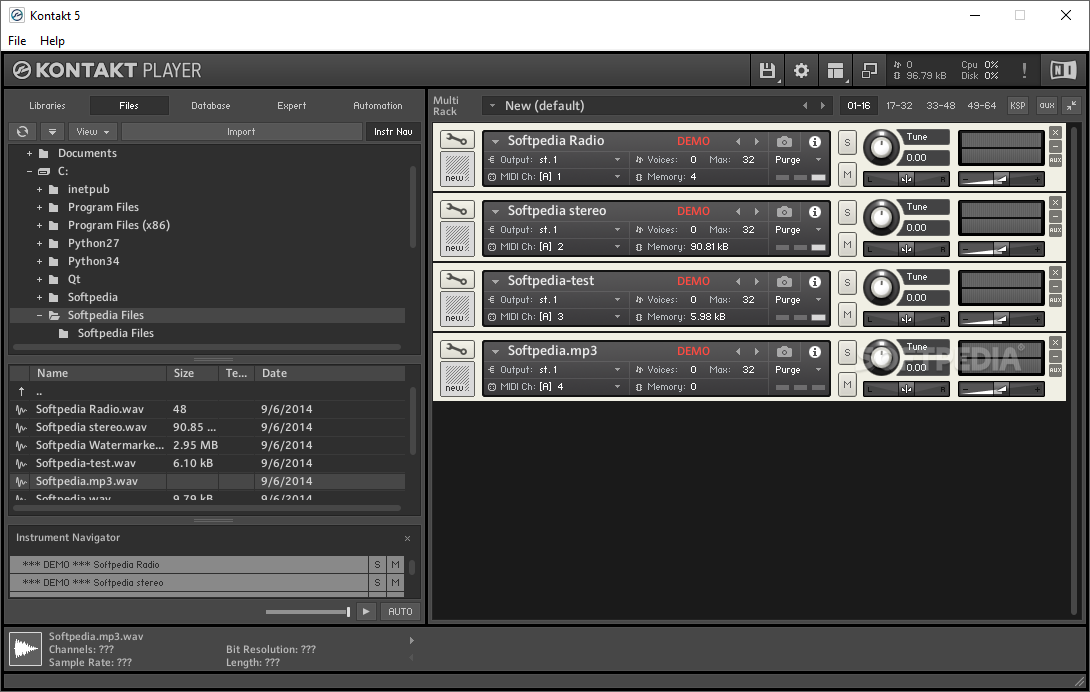Image resolution: width=1090 pixels, height=692 pixels.
Task: Click the new instrument icon on Softpedia stereo
Action: (457, 239)
